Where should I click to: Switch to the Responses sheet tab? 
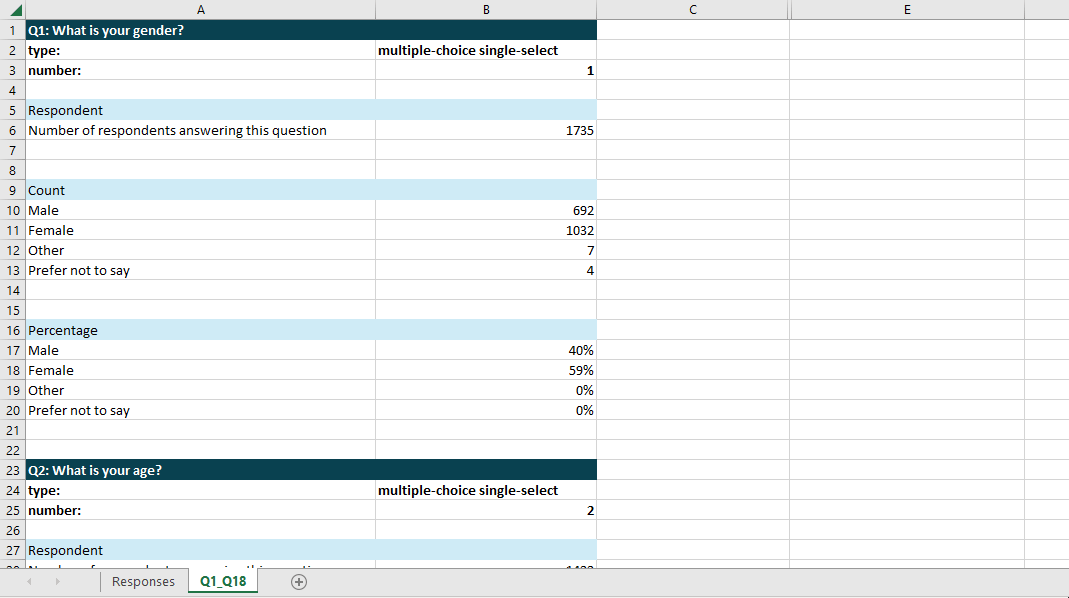tap(143, 581)
